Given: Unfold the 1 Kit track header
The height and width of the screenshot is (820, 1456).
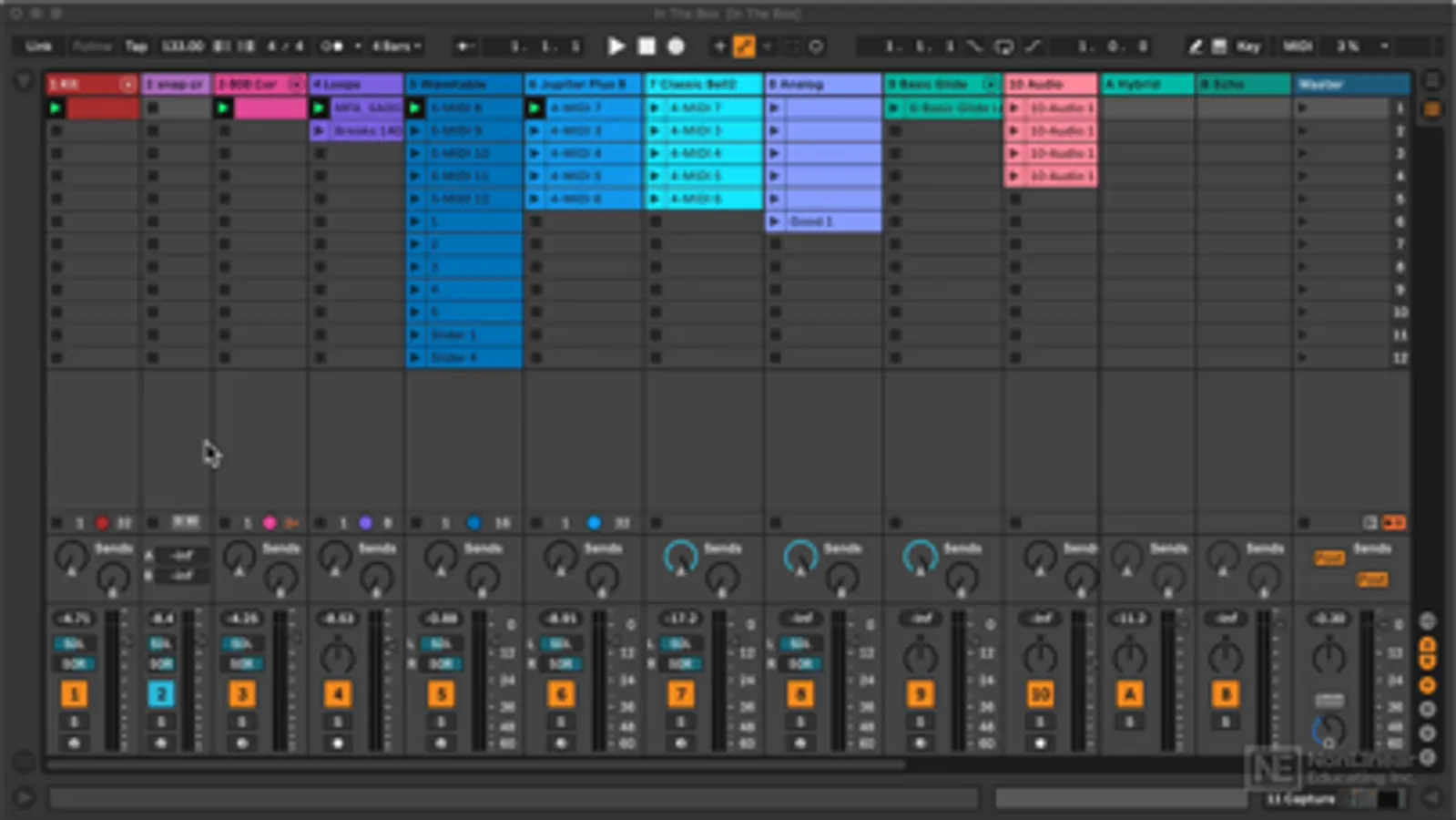Looking at the screenshot, I should point(127,85).
